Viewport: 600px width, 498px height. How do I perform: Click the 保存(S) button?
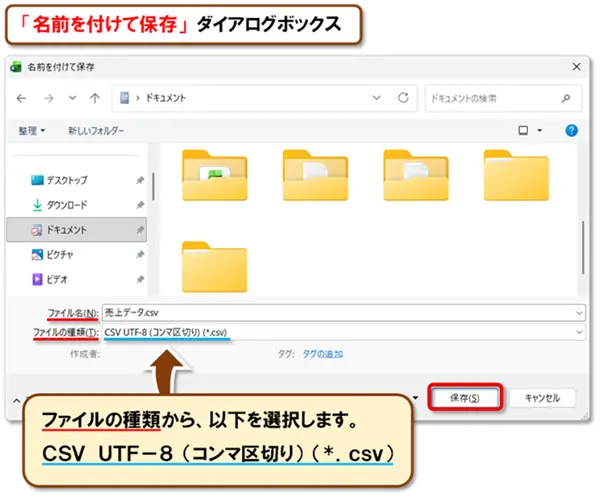click(x=465, y=398)
